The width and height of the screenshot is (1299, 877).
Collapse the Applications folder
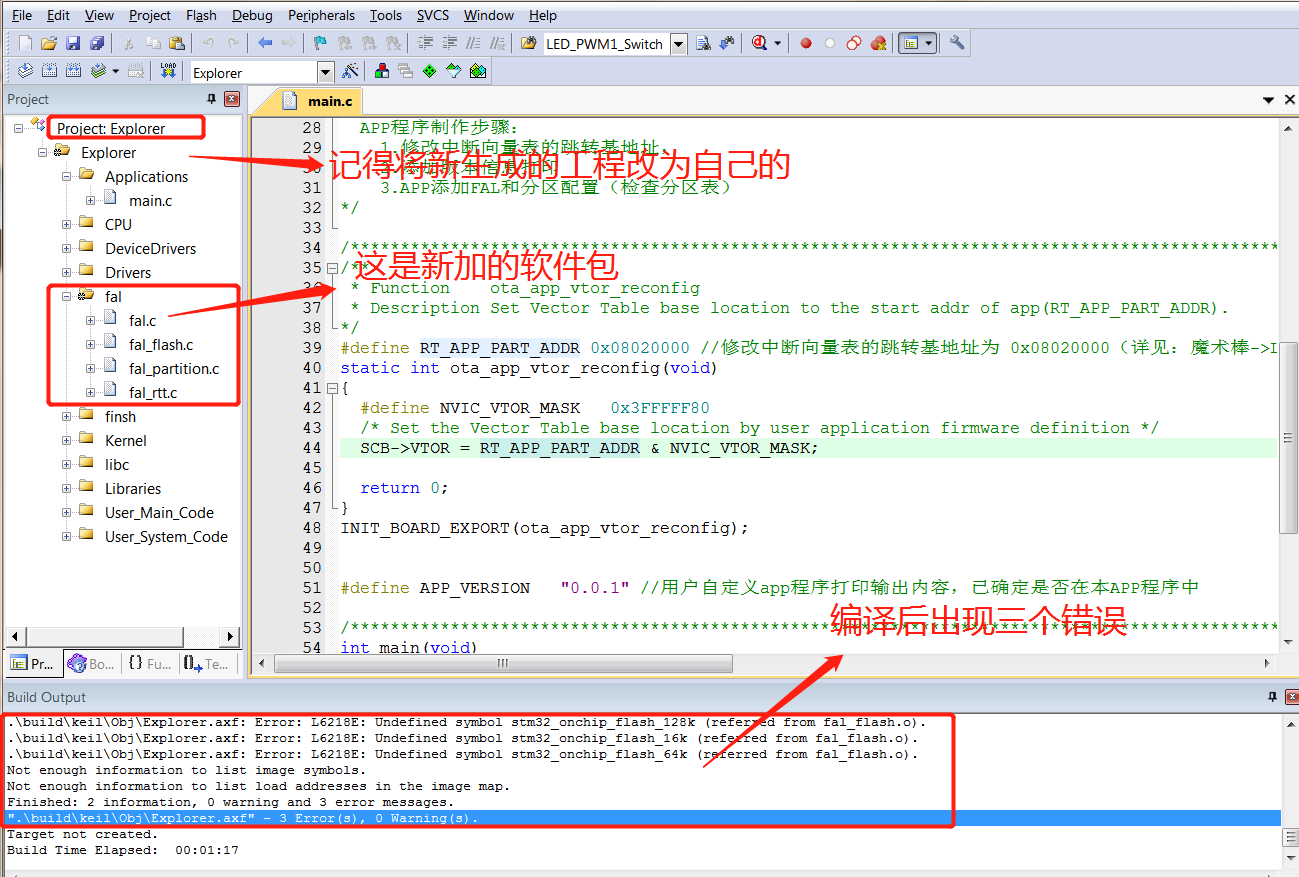tap(66, 177)
